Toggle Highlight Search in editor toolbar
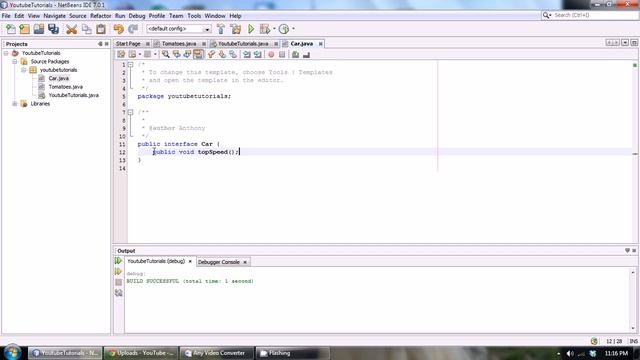 (x=198, y=54)
